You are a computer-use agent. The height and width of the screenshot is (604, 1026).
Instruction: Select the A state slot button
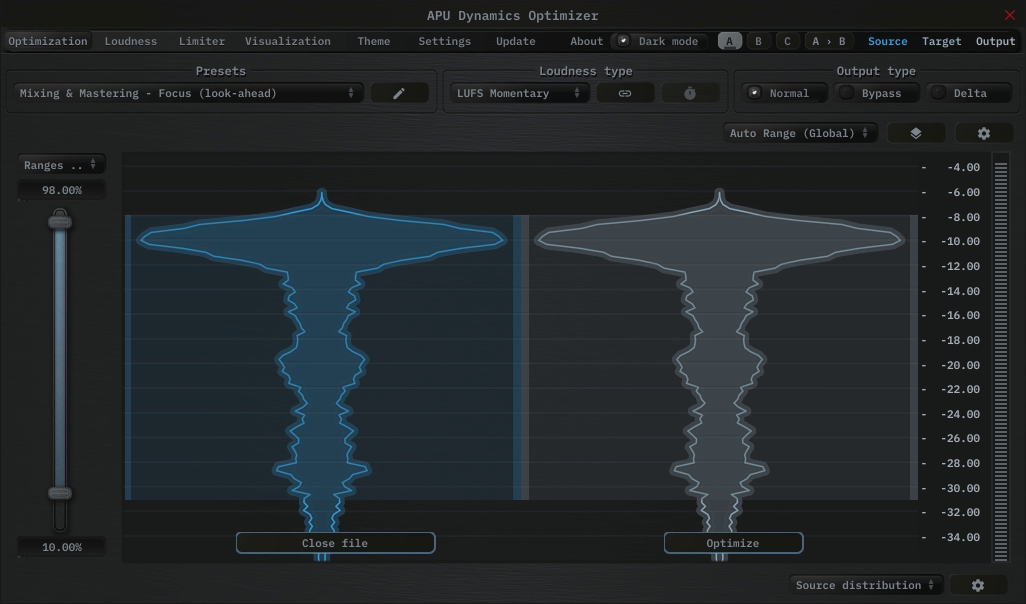(x=730, y=41)
